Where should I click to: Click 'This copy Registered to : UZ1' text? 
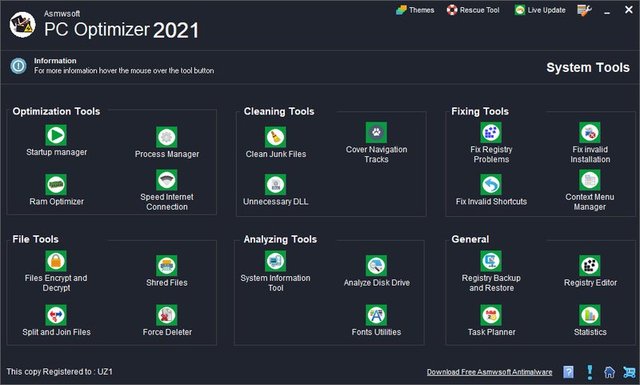(59, 372)
